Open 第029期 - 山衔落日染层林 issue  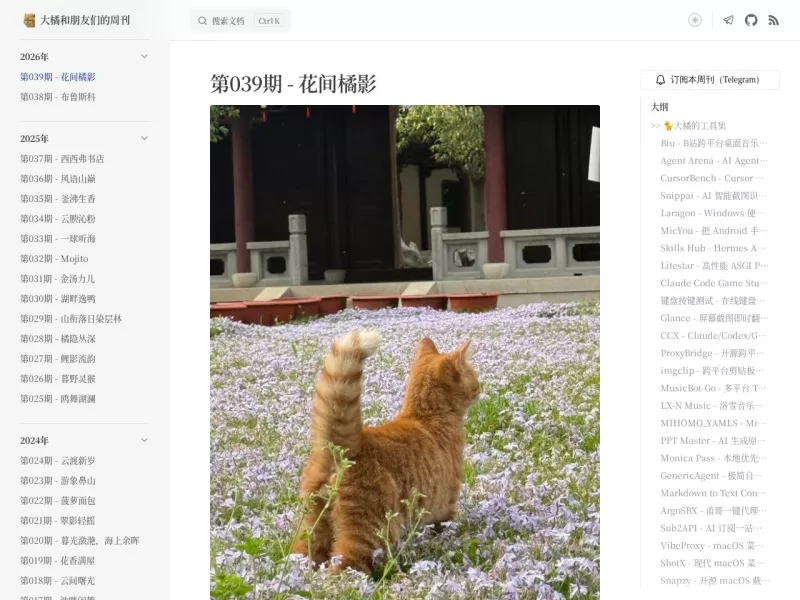71,318
